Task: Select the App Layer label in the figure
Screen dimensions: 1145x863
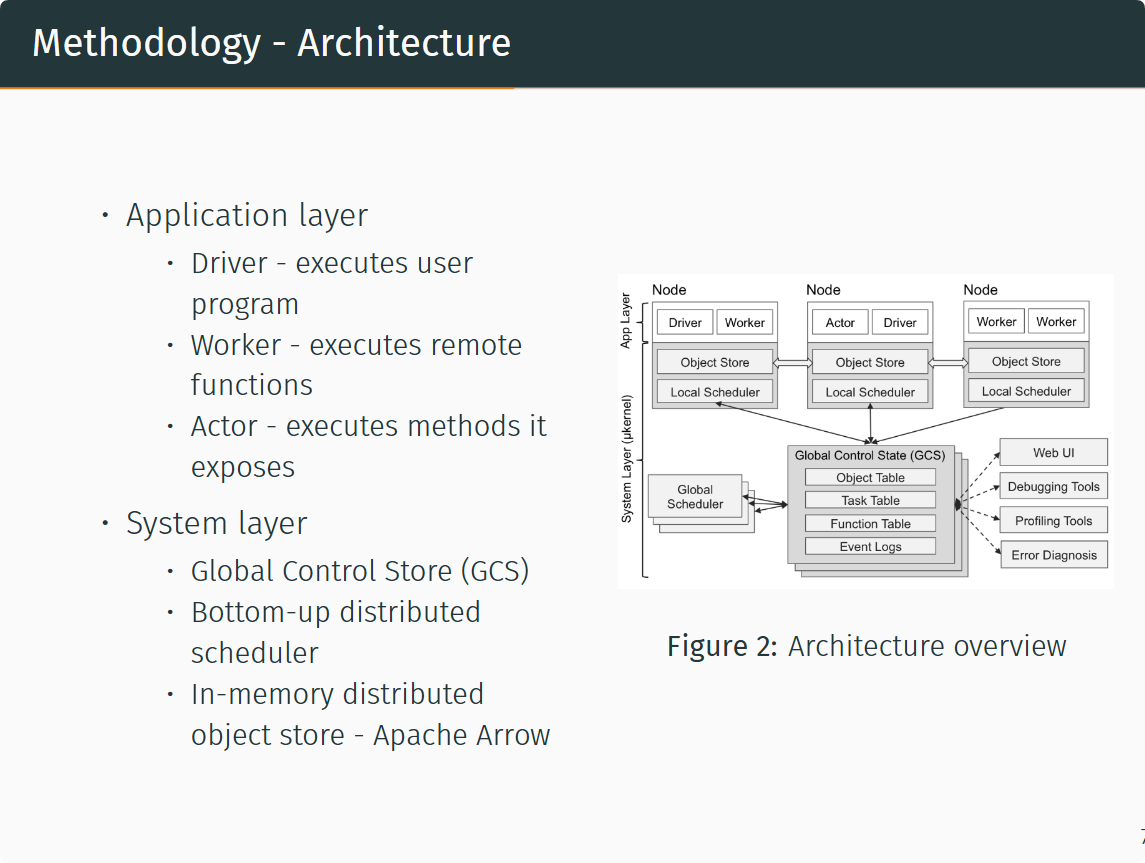Action: pos(629,320)
